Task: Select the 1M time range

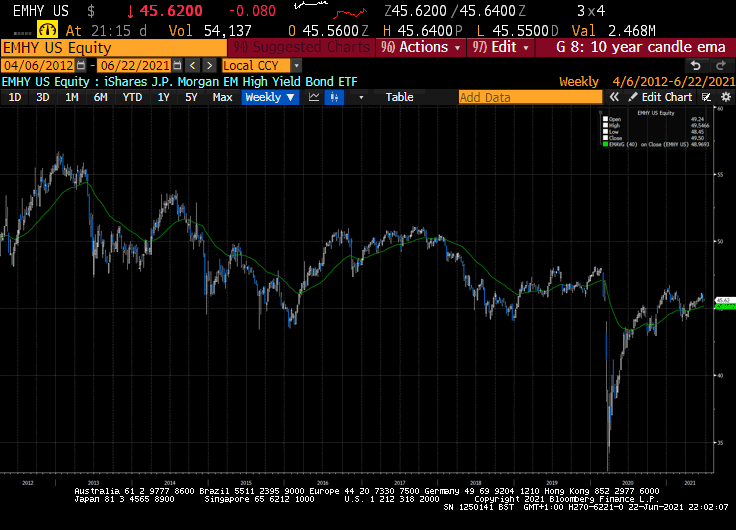Action: 72,97
